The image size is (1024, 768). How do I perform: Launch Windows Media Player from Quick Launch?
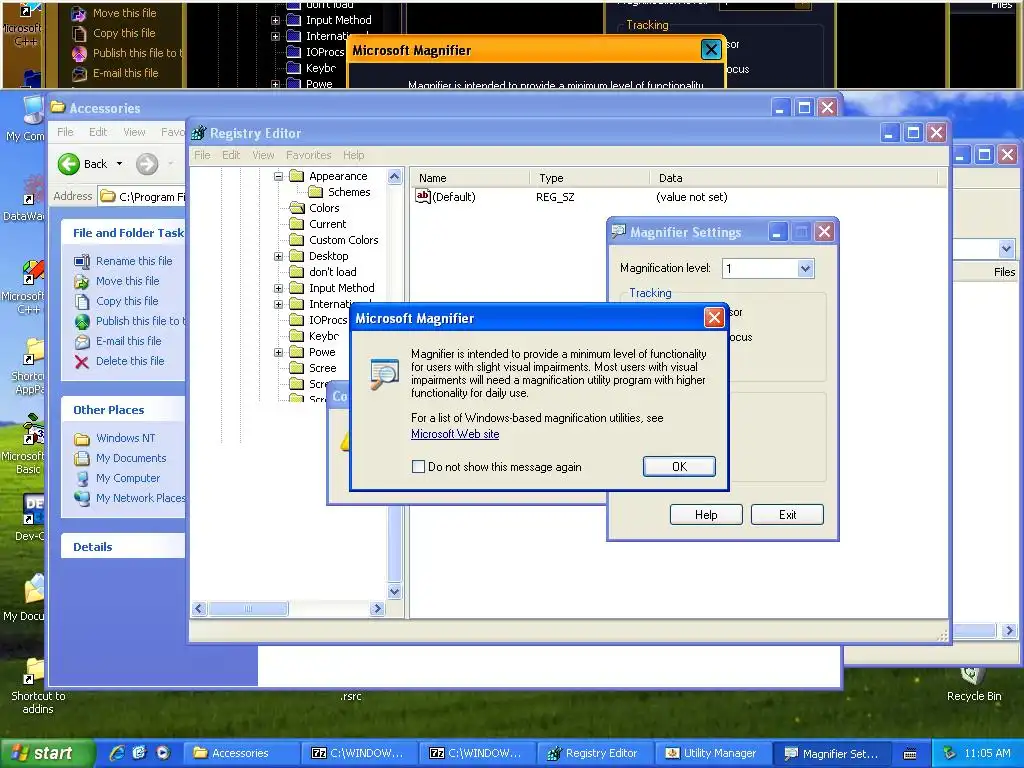[x=163, y=753]
